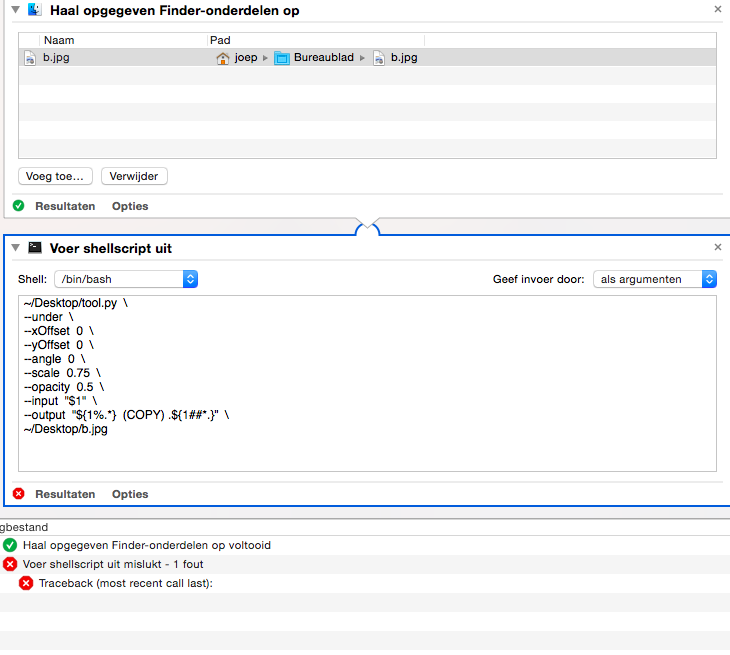Click the red error icon next to Traceback
This screenshot has width=730, height=655.
click(x=26, y=583)
